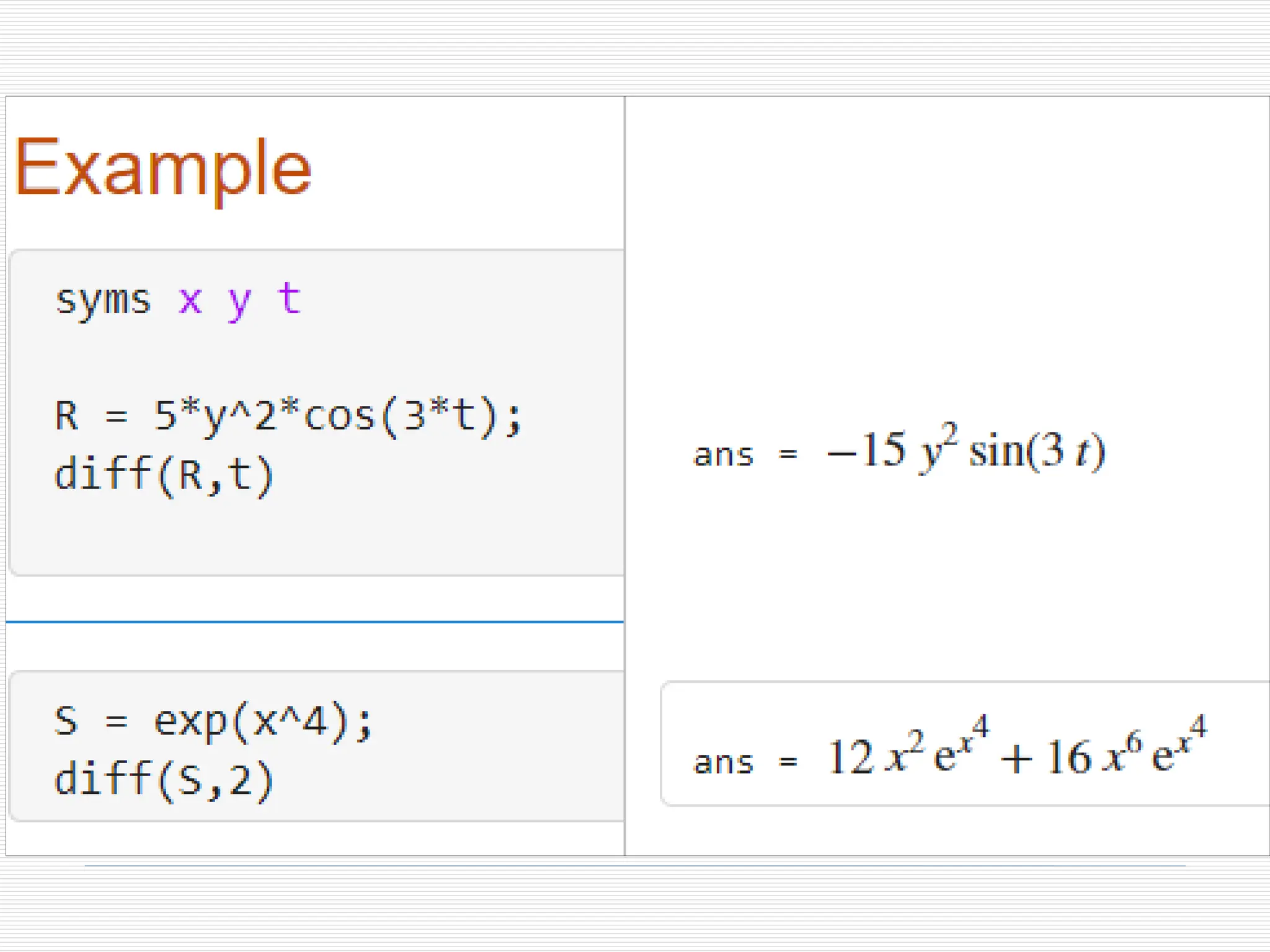1270x952 pixels.
Task: Click the first ans label
Action: 724,456
